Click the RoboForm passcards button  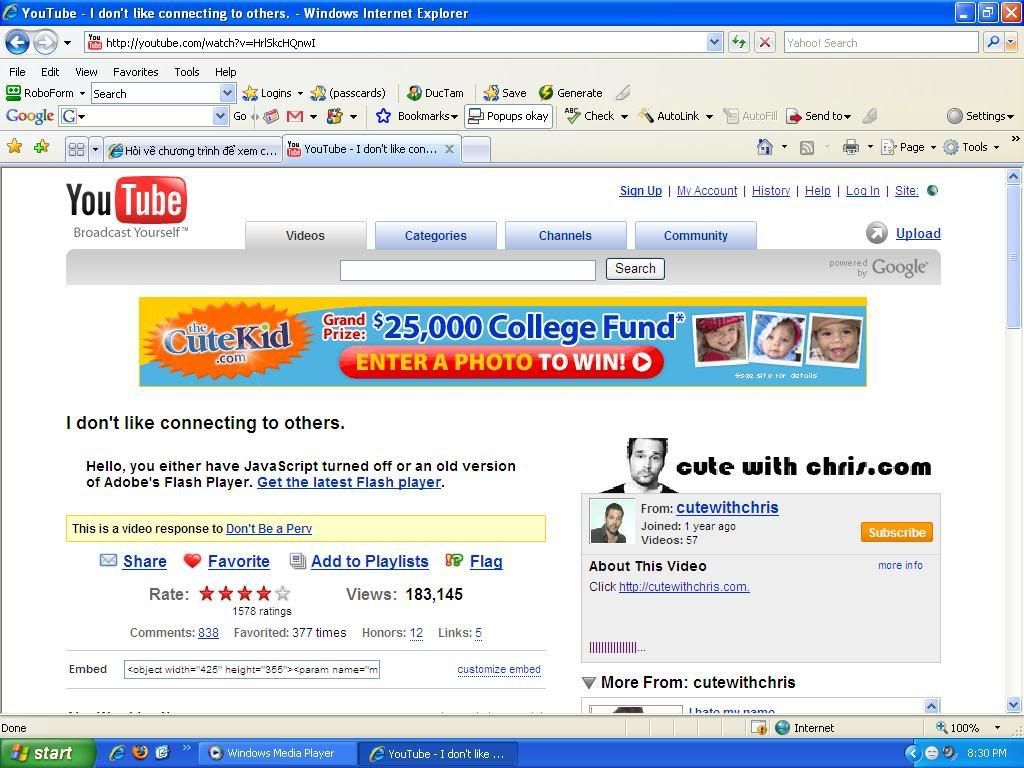[x=348, y=93]
